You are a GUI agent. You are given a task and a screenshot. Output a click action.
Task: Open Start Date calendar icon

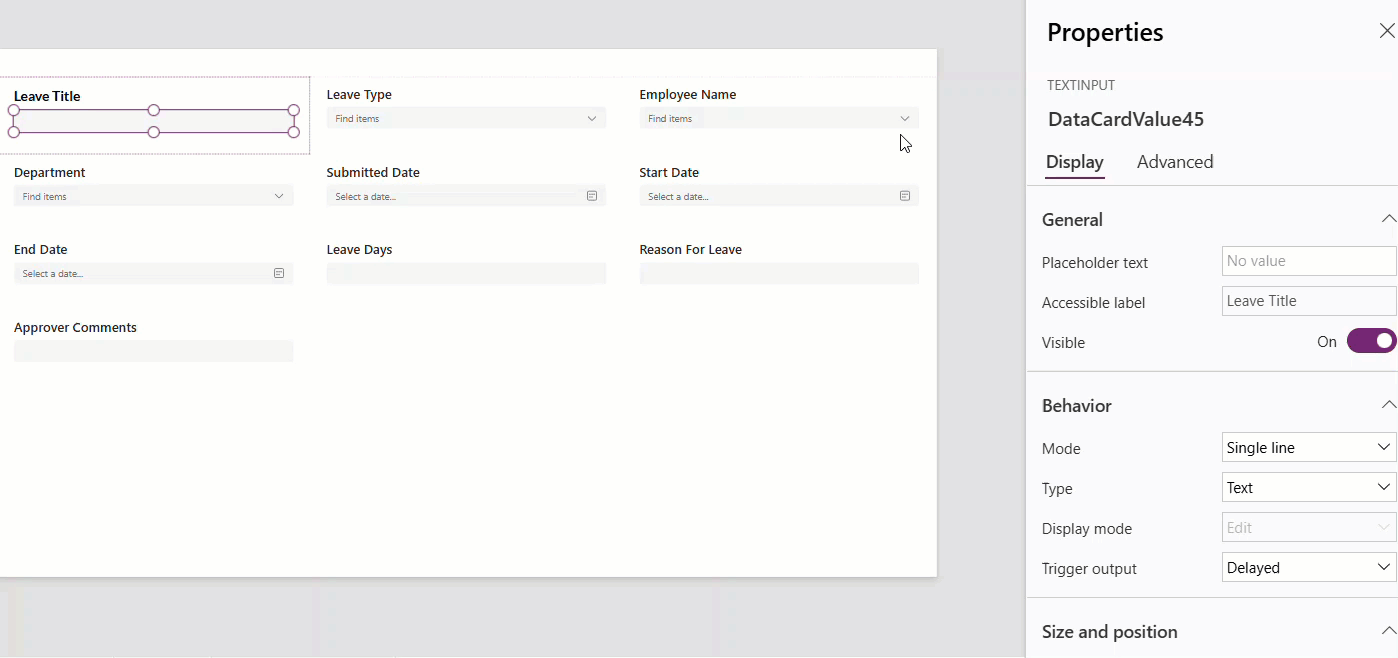pyautogui.click(x=905, y=196)
